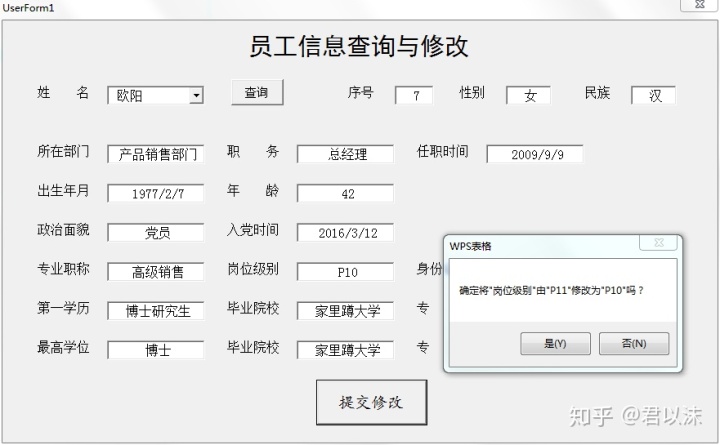720x445 pixels.
Task: Click the 序号 label
Action: tap(360, 93)
